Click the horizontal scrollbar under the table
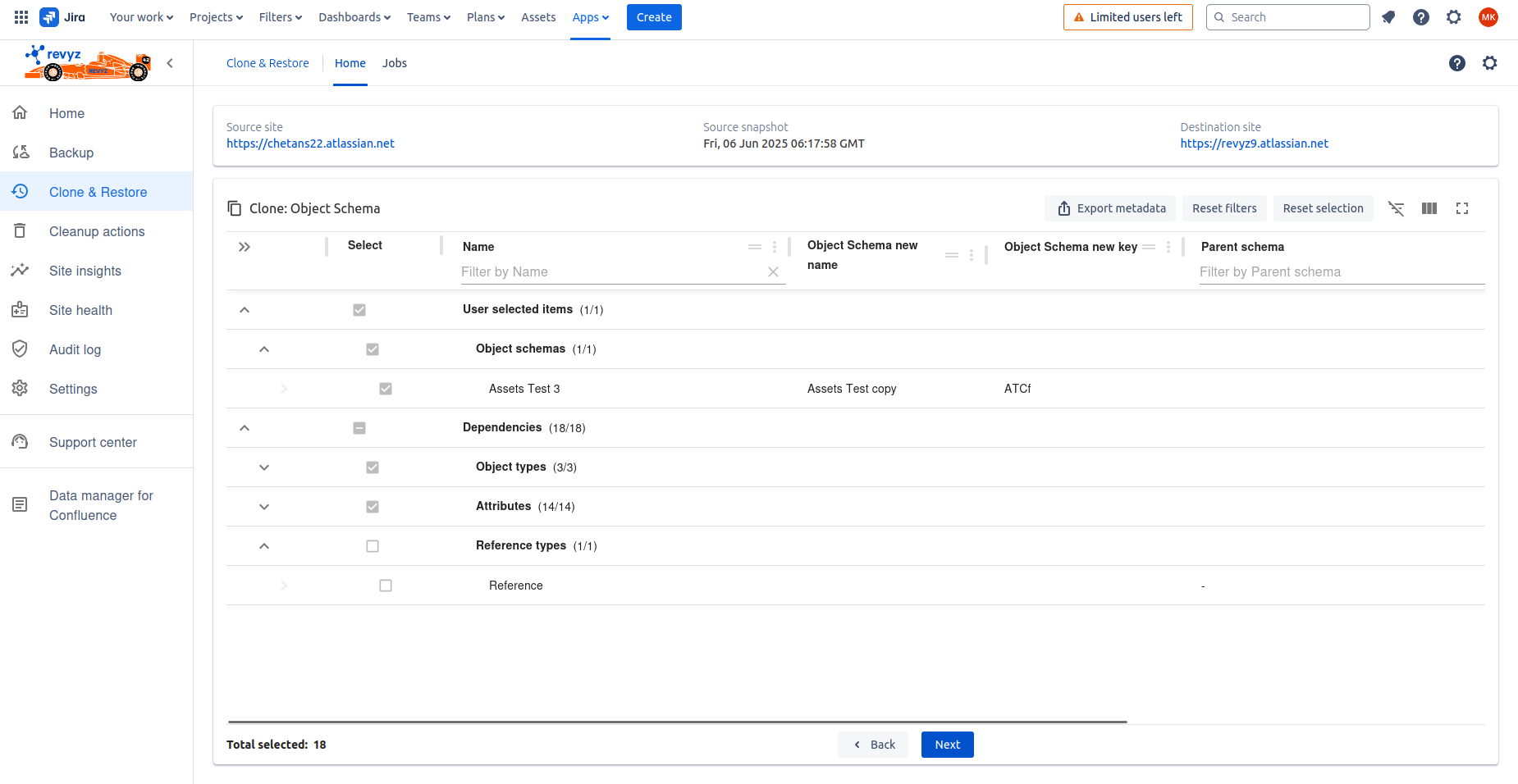Viewport: 1518px width, 784px height. 677,722
